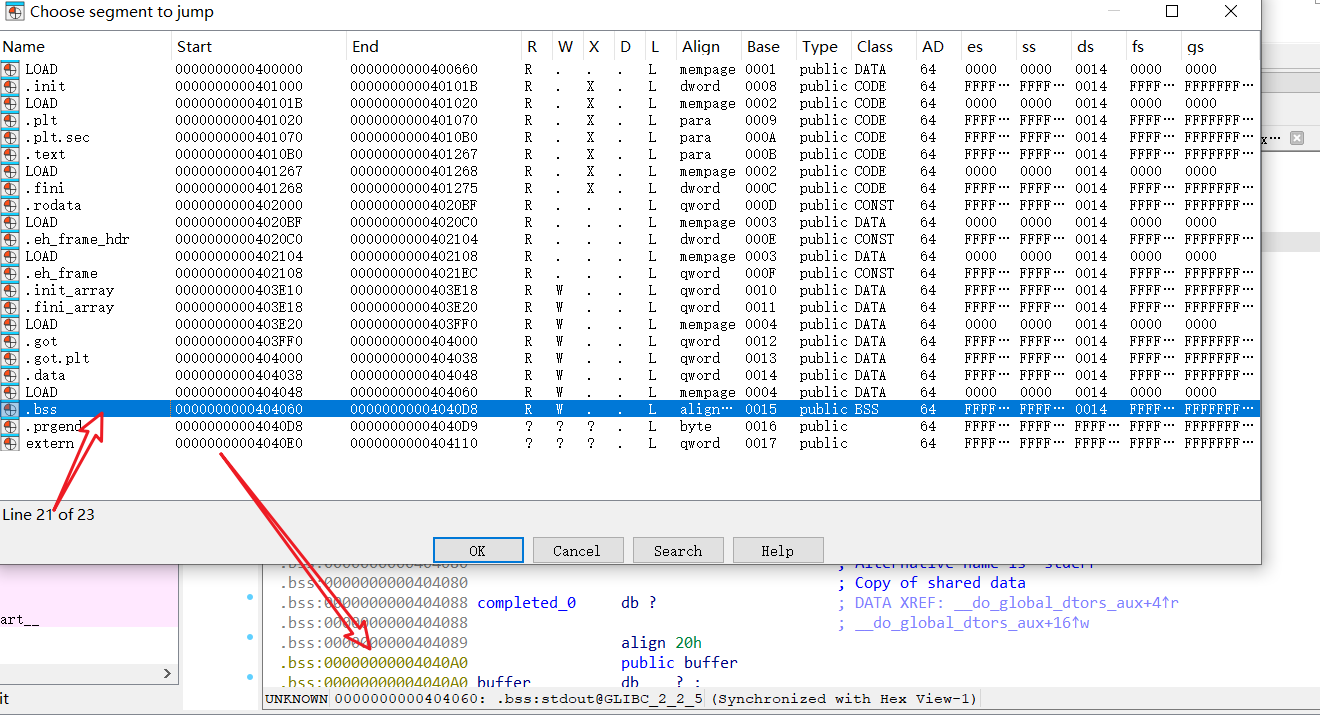The width and height of the screenshot is (1320, 715).
Task: Select the .plt segment row icon
Action: pos(10,120)
